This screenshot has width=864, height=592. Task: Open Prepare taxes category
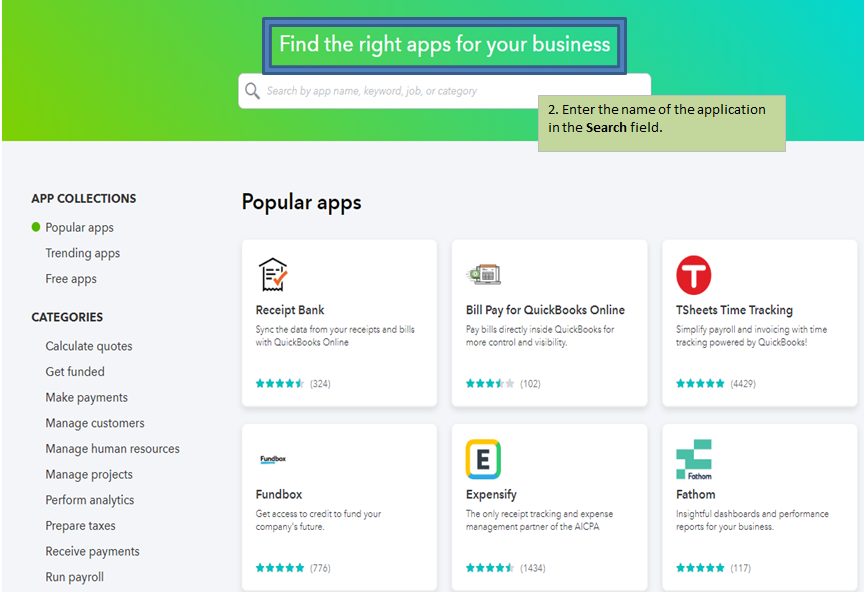[x=80, y=525]
